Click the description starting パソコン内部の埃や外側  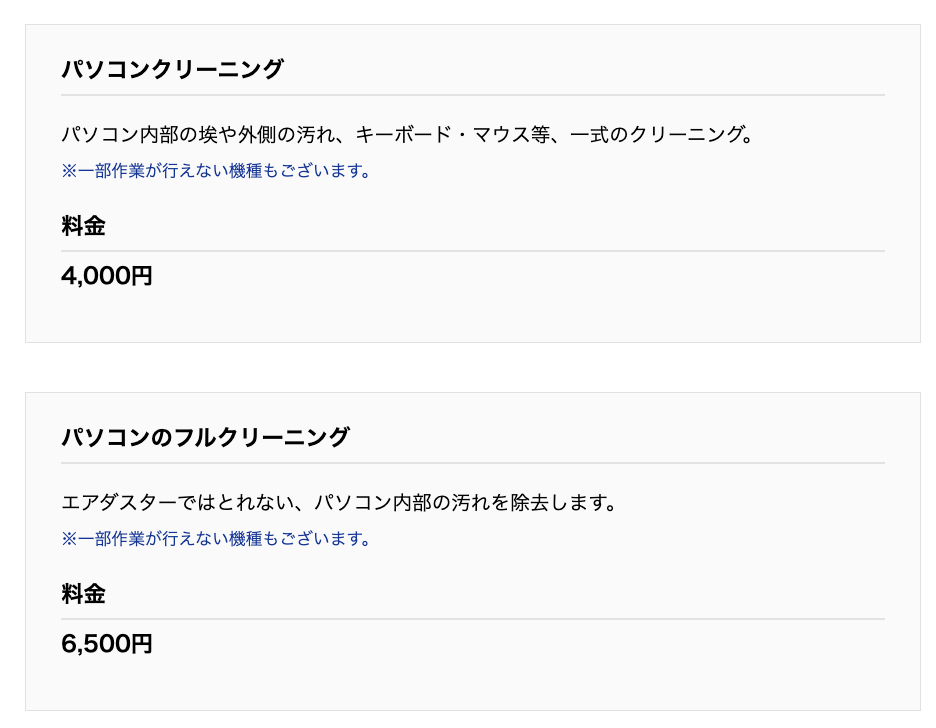click(407, 134)
